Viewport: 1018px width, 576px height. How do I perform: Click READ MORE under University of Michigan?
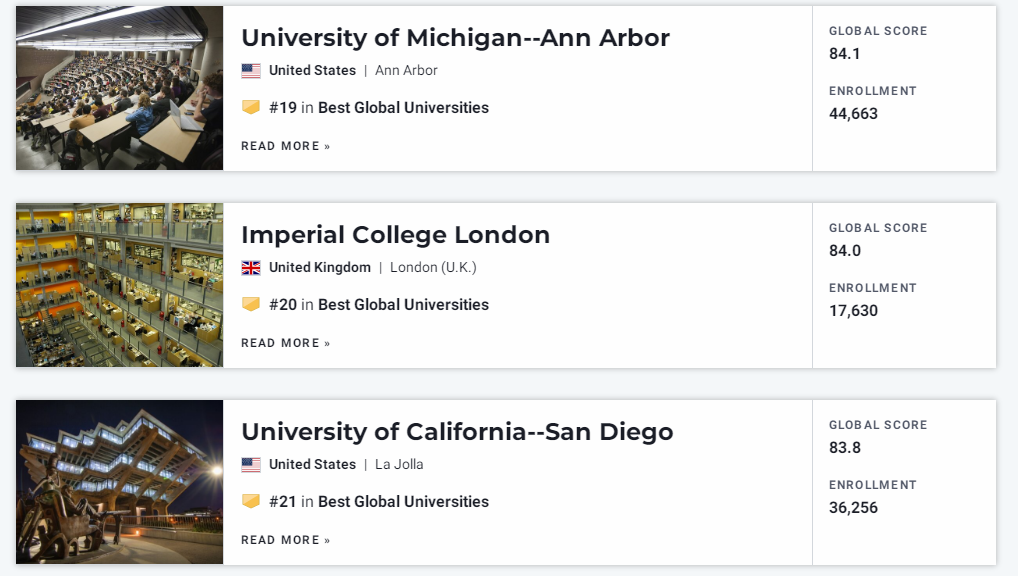coord(286,146)
